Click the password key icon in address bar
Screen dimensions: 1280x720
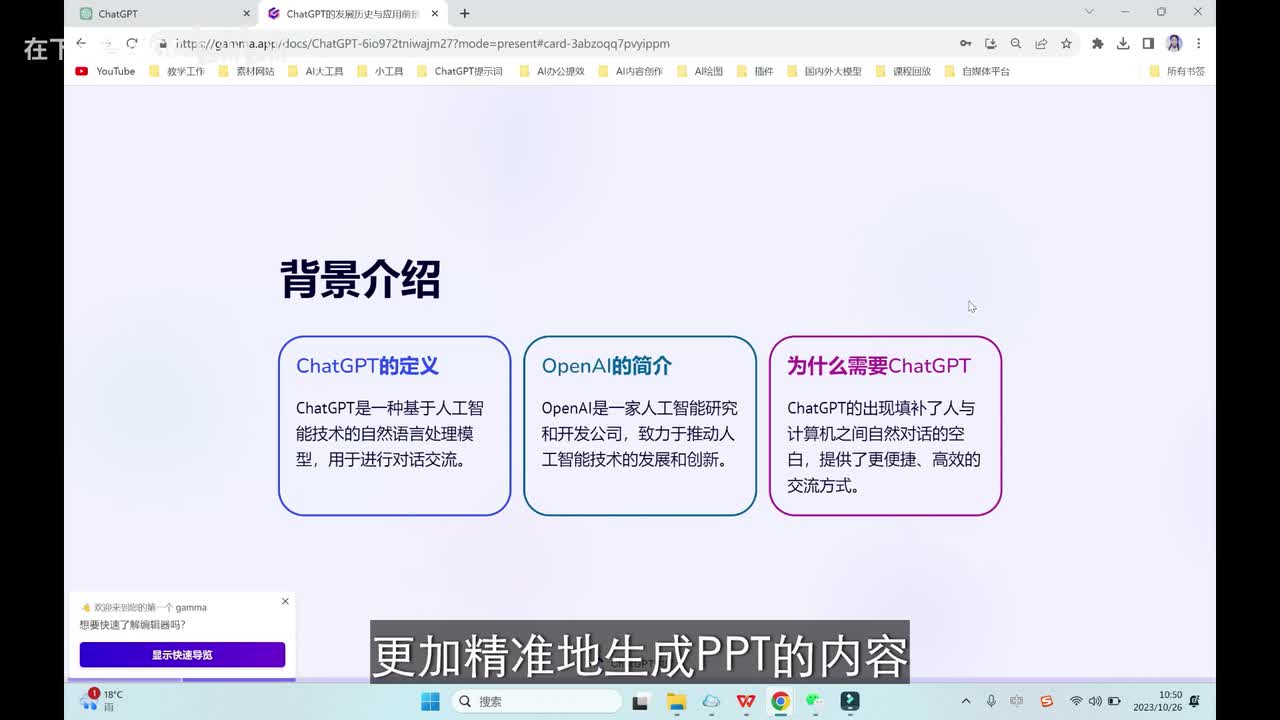coord(965,44)
